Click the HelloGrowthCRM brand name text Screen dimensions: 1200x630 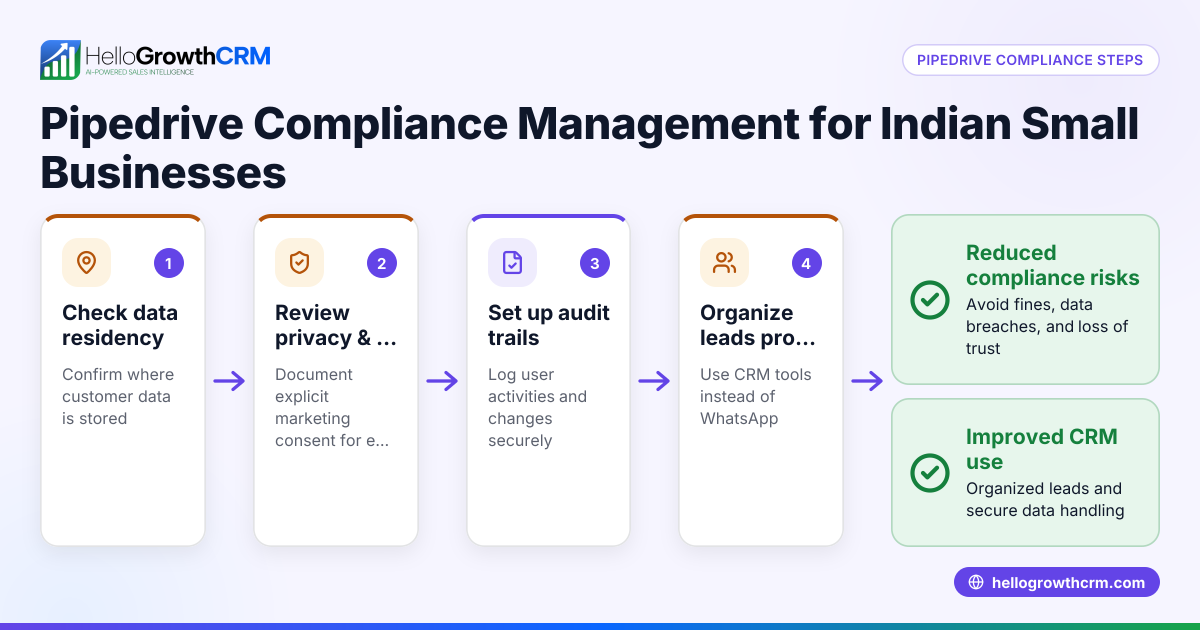pyautogui.click(x=178, y=55)
